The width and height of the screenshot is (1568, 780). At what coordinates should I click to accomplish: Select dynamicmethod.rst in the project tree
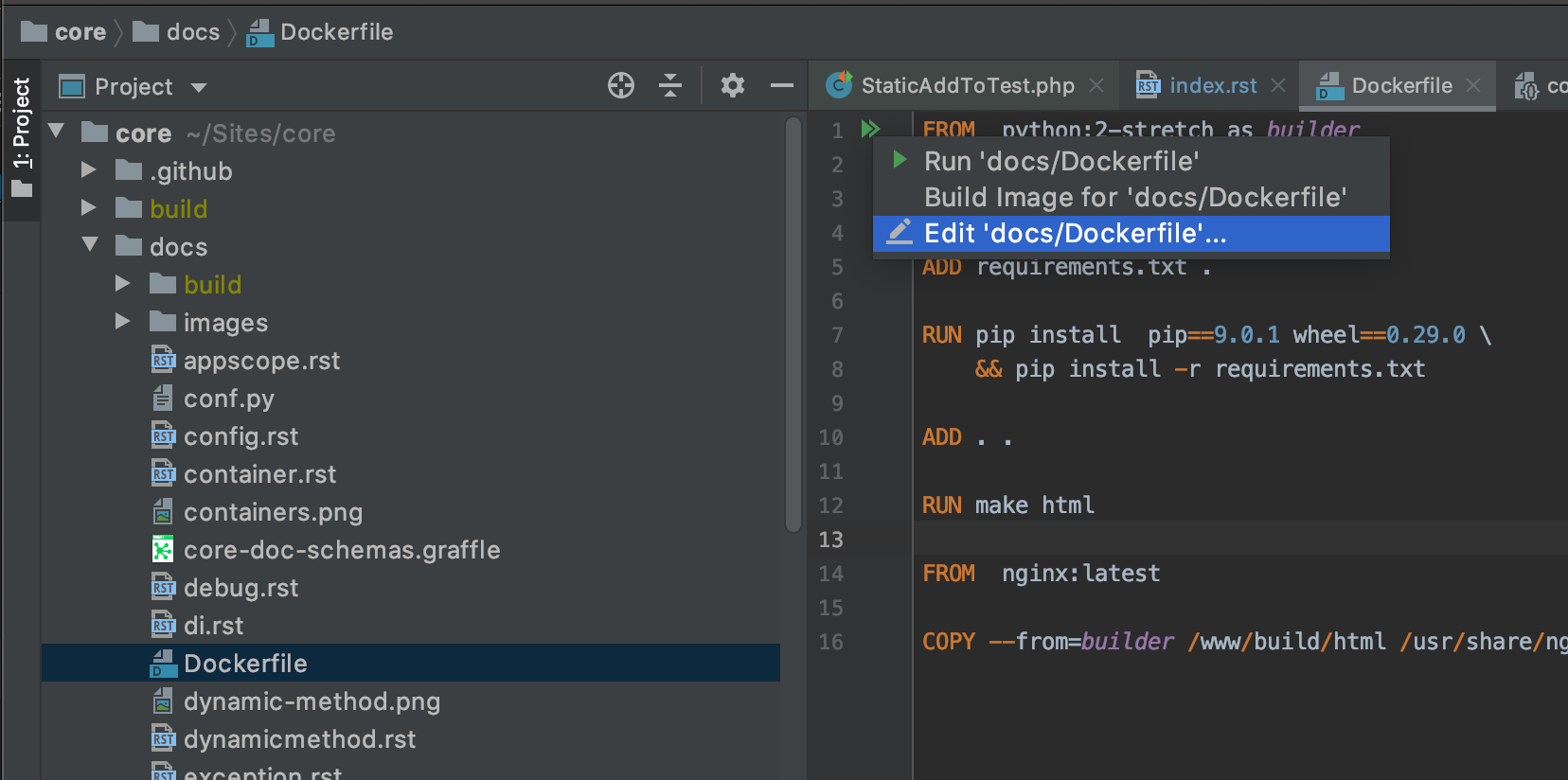[299, 739]
